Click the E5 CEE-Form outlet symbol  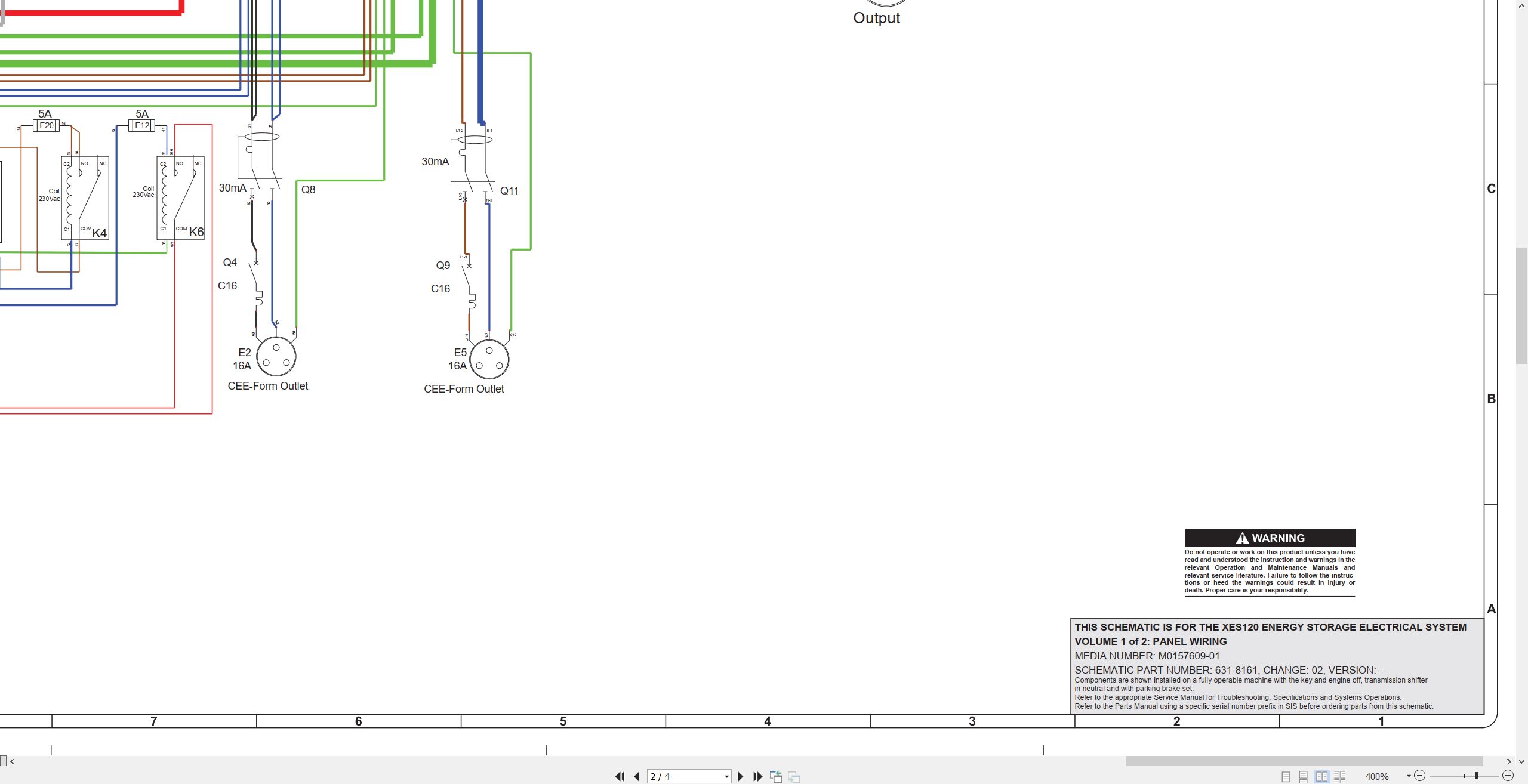tap(489, 359)
